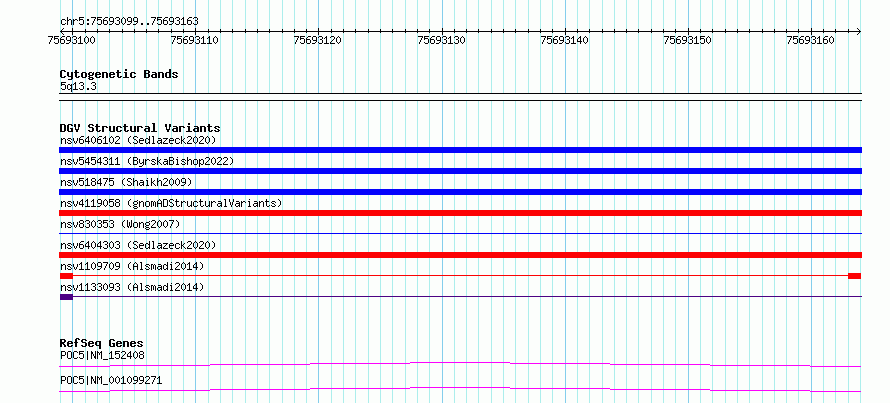Image resolution: width=890 pixels, height=403 pixels.
Task: Click the right red block of nsv1109709
Action: point(854,276)
